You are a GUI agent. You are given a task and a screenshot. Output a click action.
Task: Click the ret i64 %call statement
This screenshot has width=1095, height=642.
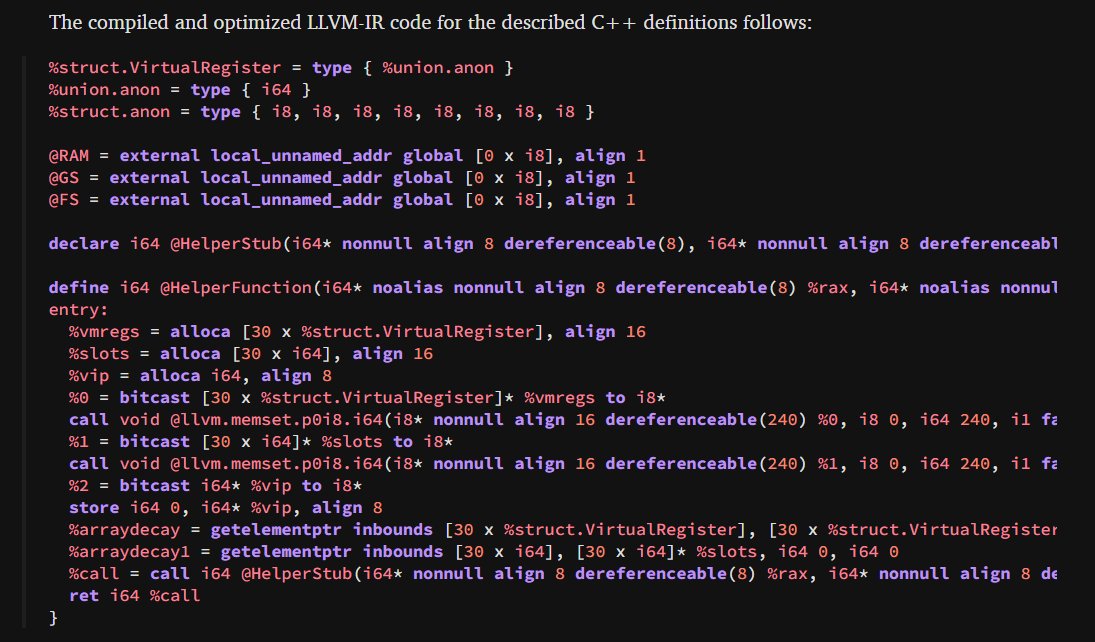click(110, 595)
